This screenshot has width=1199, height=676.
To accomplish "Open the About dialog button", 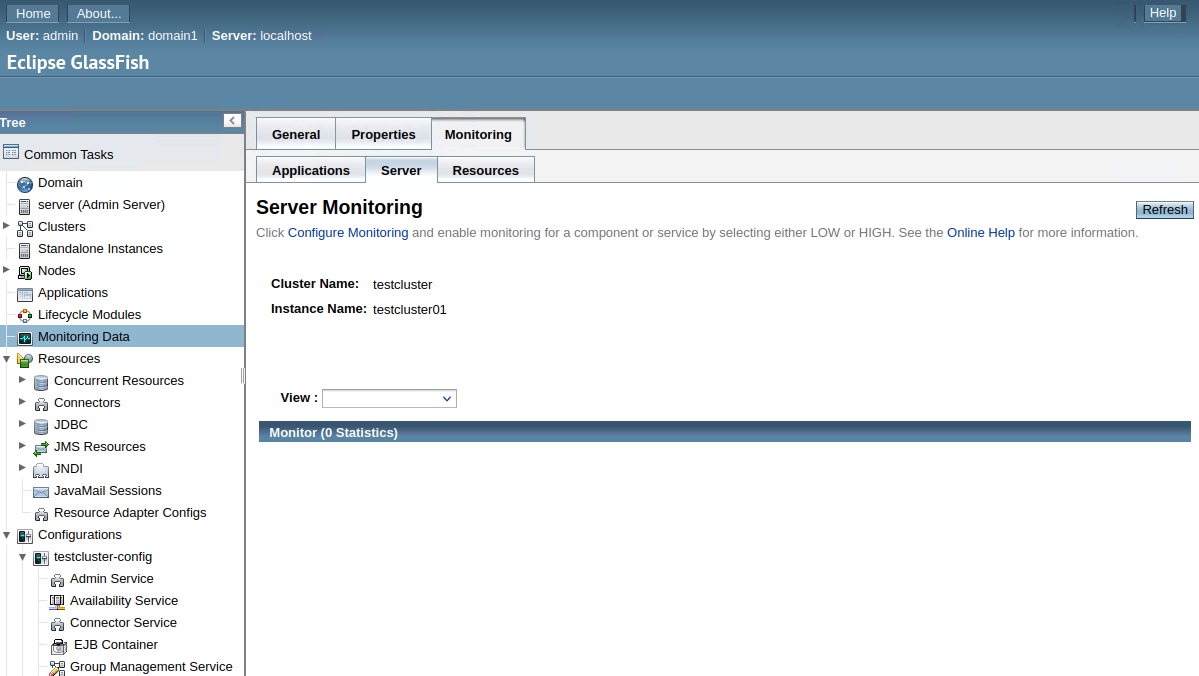I will (x=99, y=14).
